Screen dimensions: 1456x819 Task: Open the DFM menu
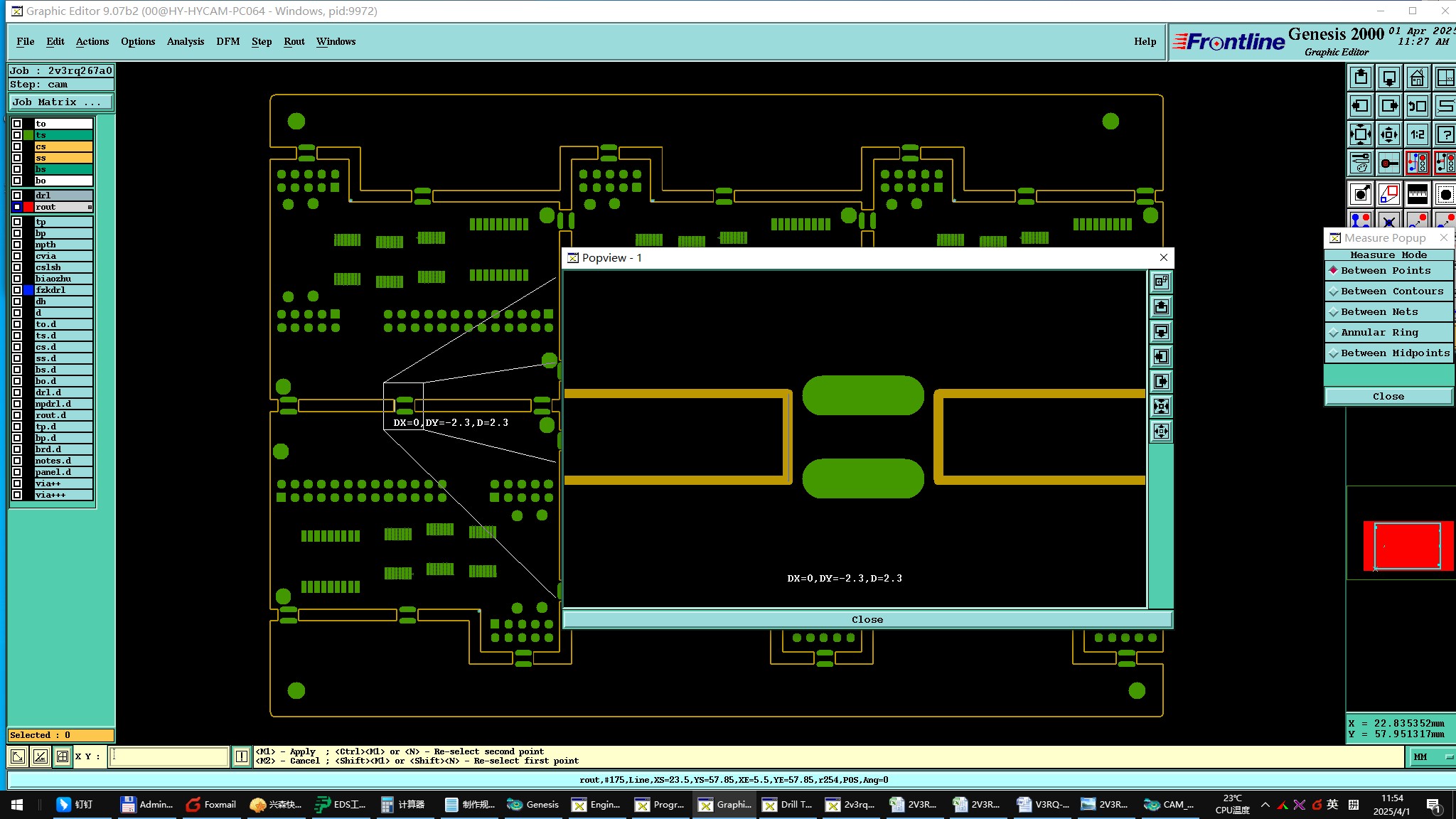tap(227, 41)
